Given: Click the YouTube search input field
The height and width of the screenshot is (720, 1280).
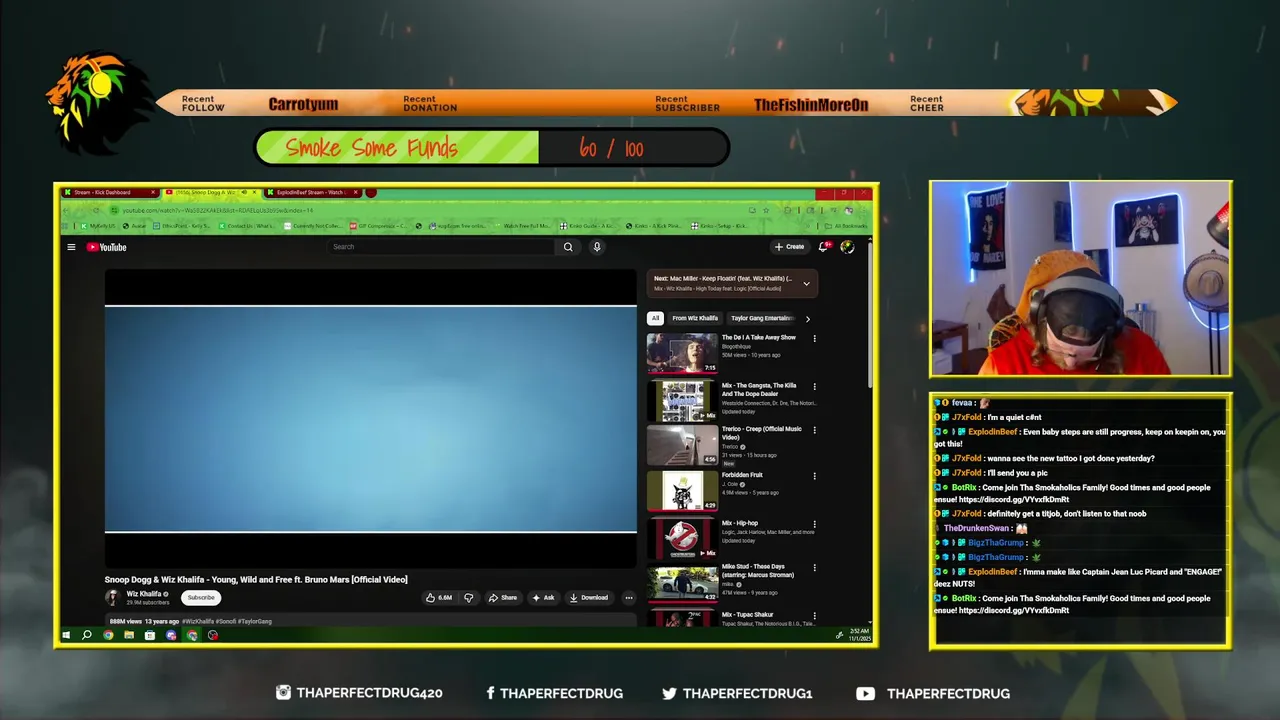Looking at the screenshot, I should point(440,247).
